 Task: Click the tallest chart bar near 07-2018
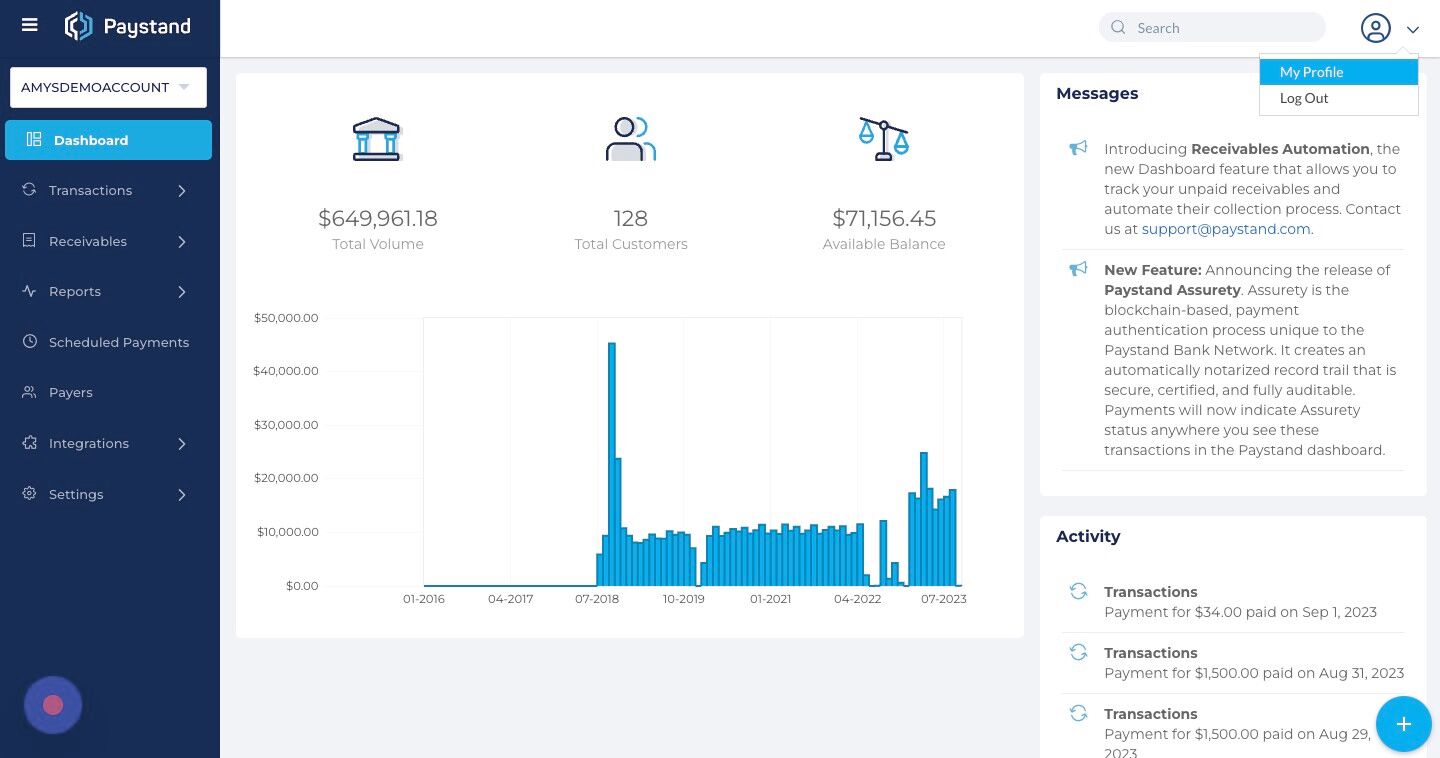612,464
